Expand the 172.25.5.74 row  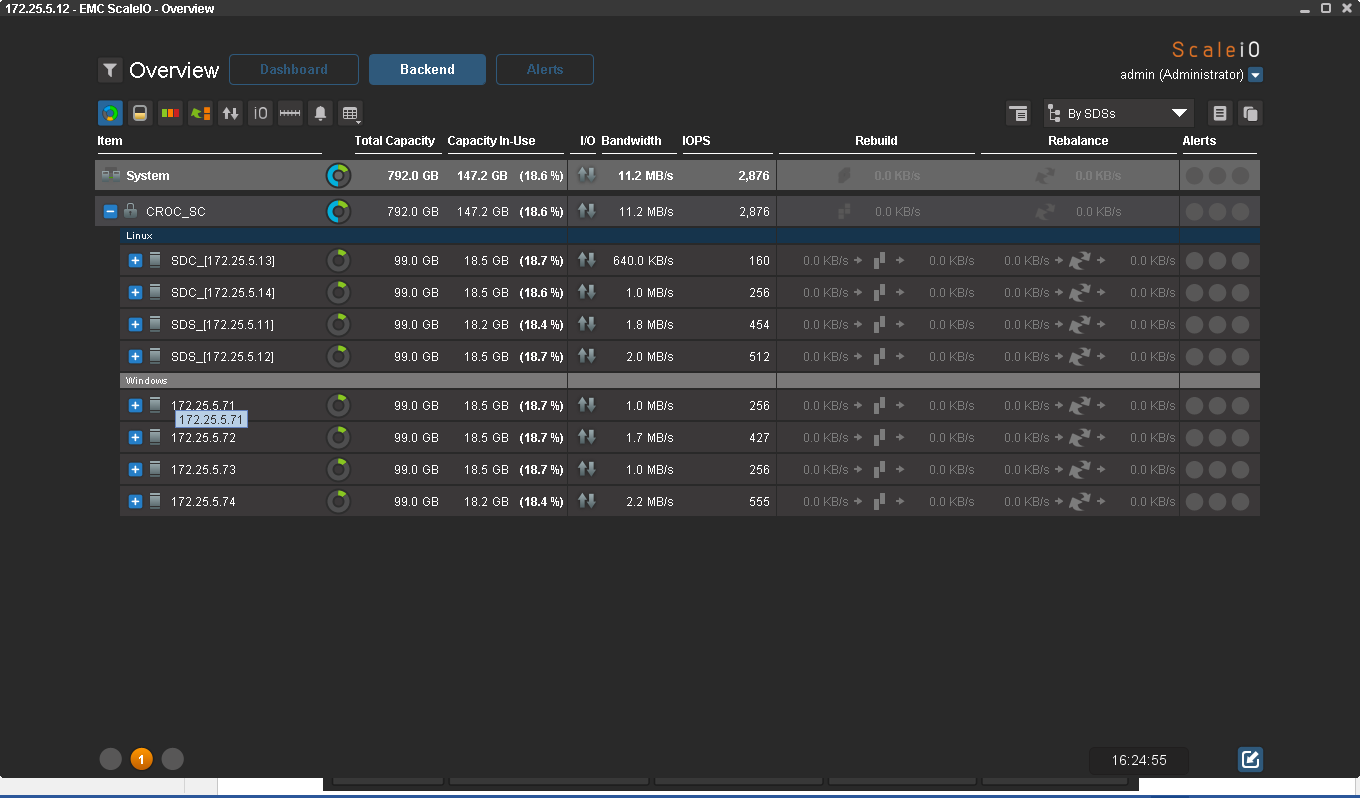click(135, 502)
